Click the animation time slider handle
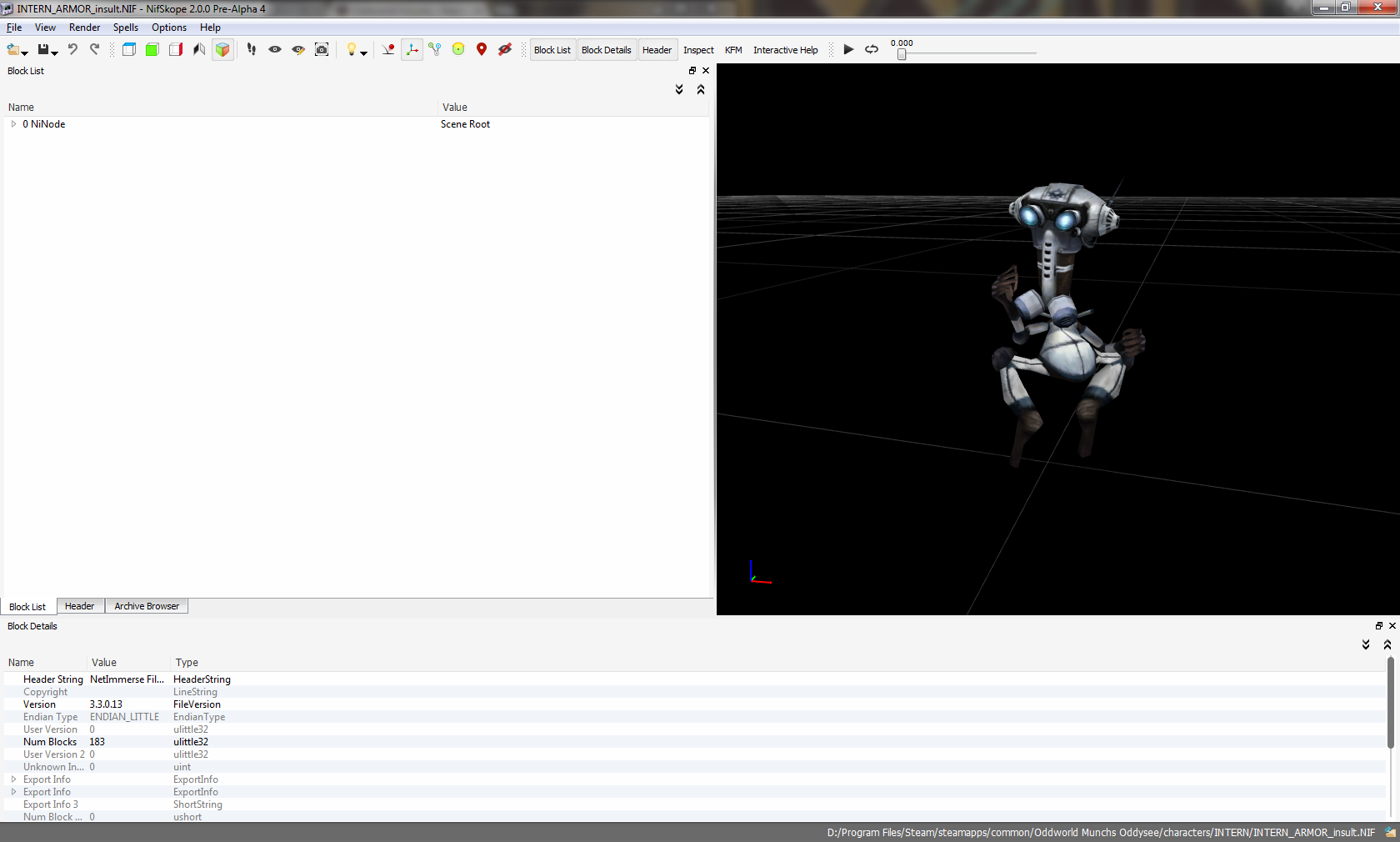The height and width of the screenshot is (842, 1400). click(902, 54)
